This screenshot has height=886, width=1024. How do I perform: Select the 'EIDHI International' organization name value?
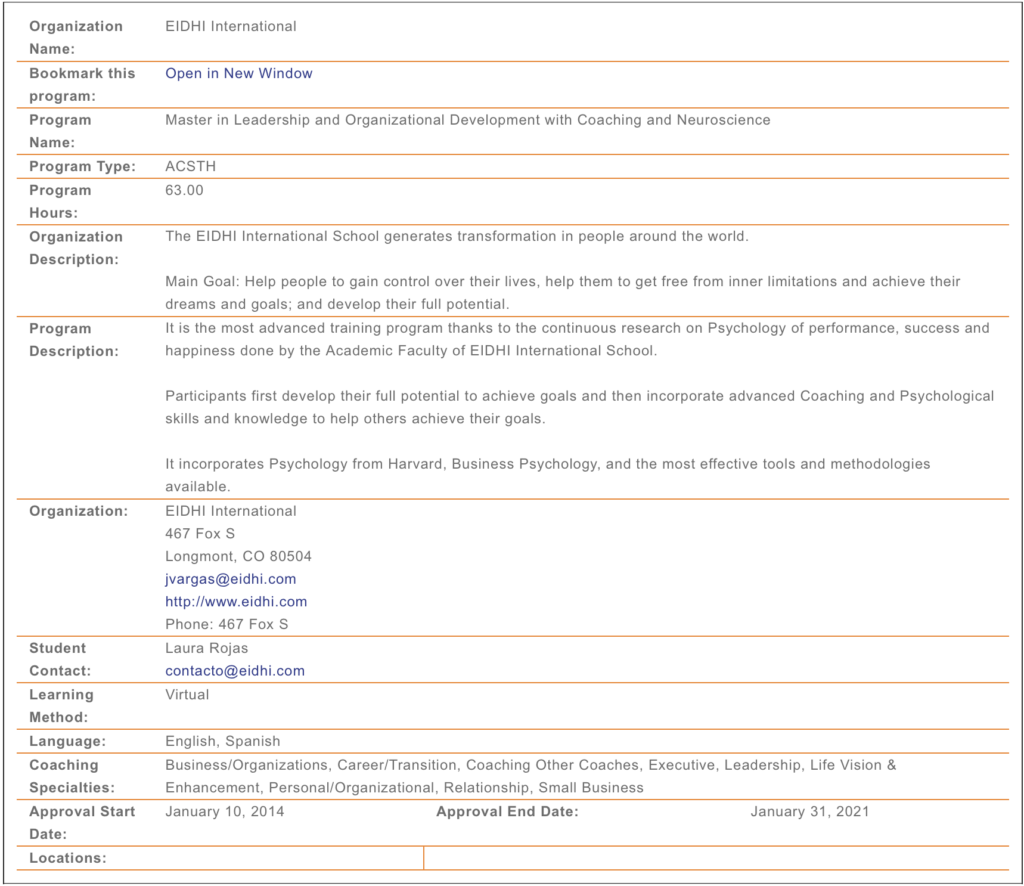click(231, 26)
